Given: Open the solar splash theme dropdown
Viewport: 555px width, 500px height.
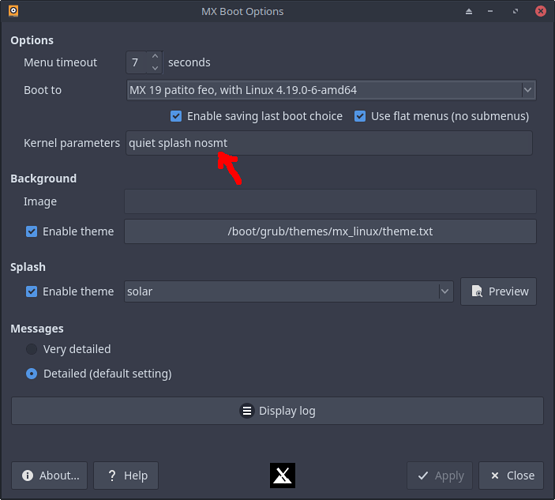Looking at the screenshot, I should click(x=289, y=292).
